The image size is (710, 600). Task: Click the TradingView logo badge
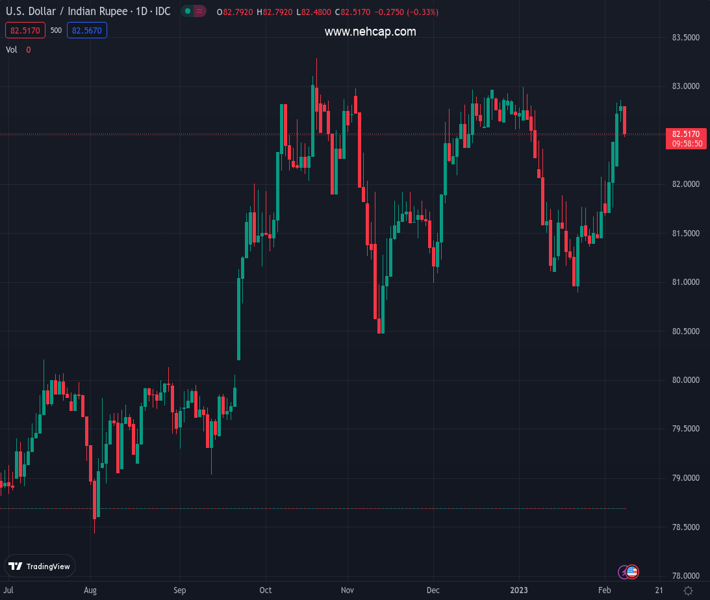(40, 566)
